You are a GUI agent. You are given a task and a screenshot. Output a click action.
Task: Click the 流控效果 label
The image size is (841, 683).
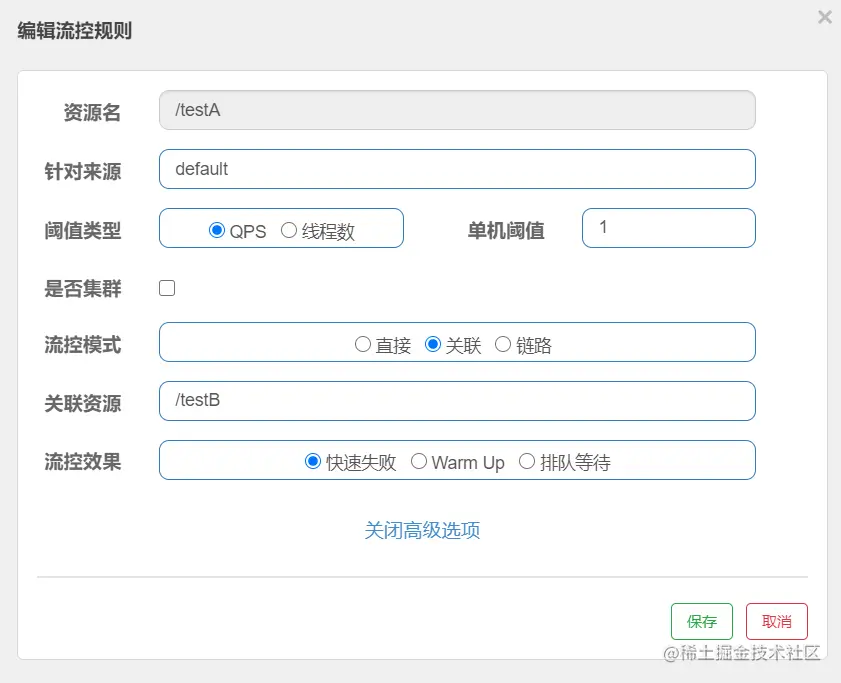pyautogui.click(x=83, y=461)
